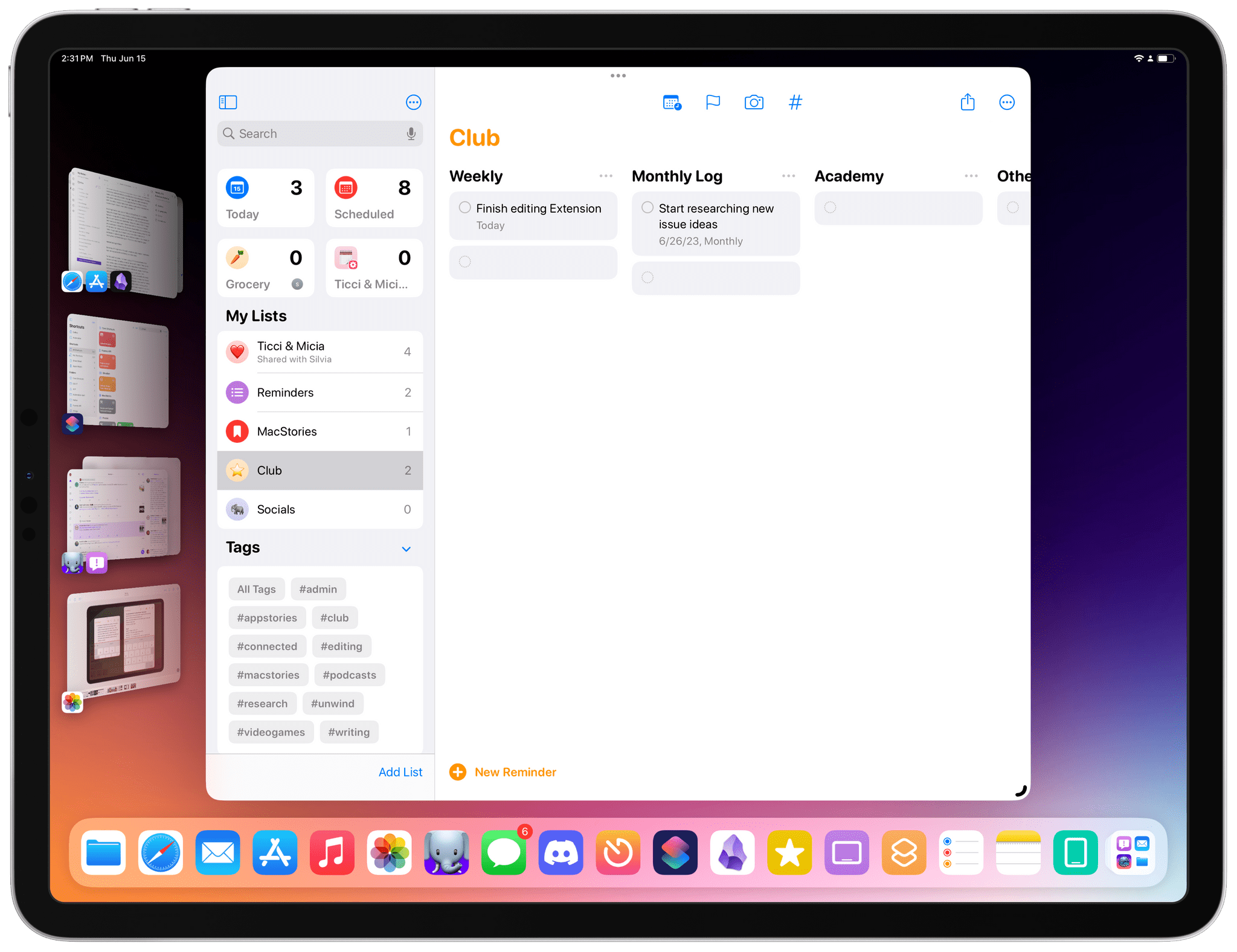The image size is (1237, 952).
Task: Click the share icon in toolbar
Action: (965, 102)
